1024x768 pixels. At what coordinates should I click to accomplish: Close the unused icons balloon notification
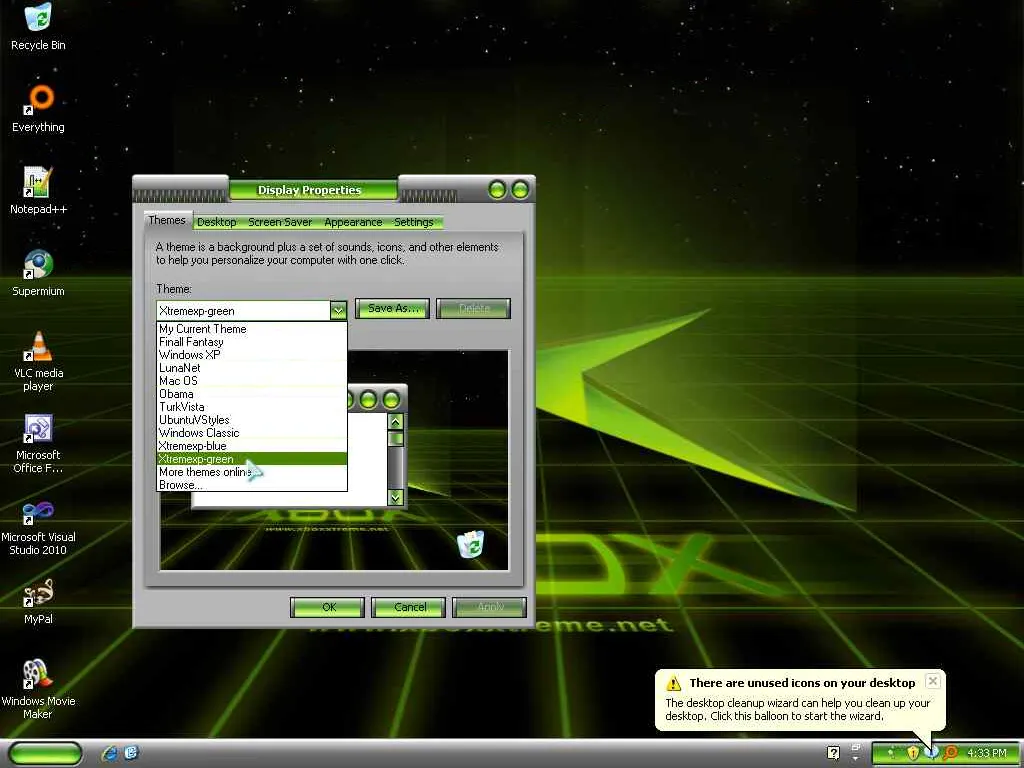point(933,681)
